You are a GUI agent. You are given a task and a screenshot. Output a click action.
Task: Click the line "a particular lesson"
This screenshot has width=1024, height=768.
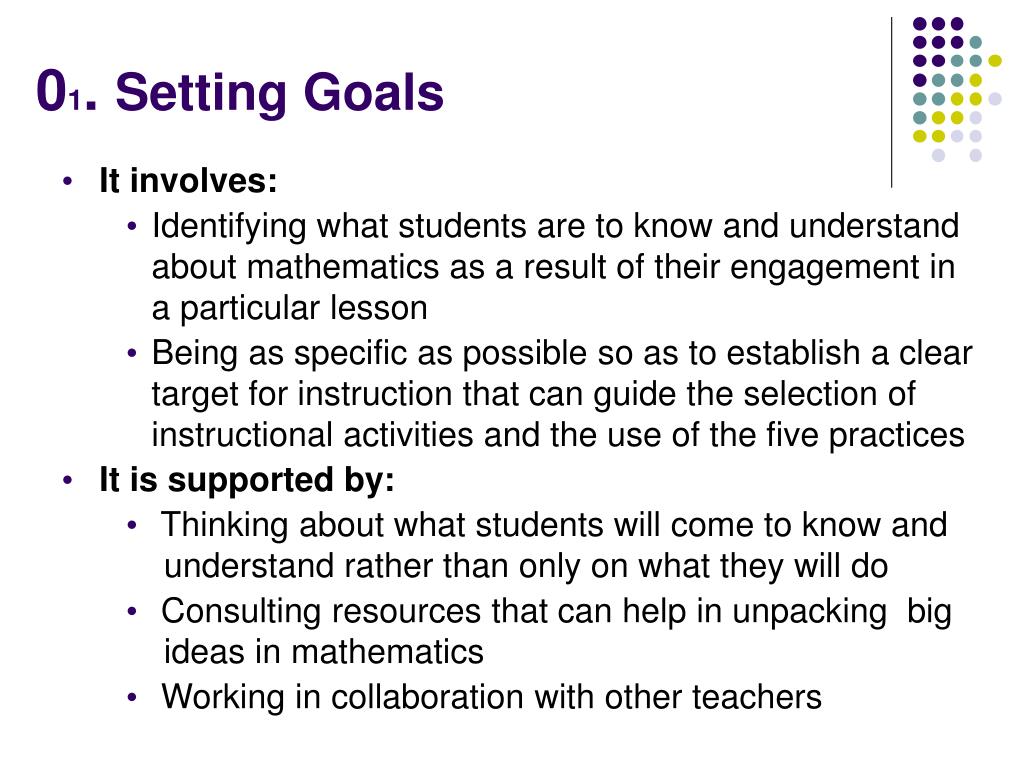click(x=289, y=308)
